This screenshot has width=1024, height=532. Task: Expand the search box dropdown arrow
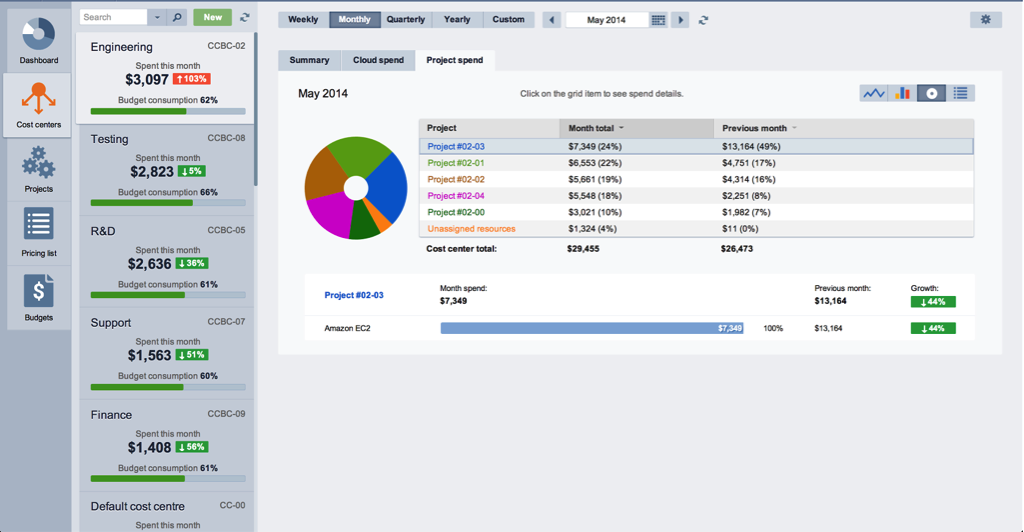pos(158,17)
